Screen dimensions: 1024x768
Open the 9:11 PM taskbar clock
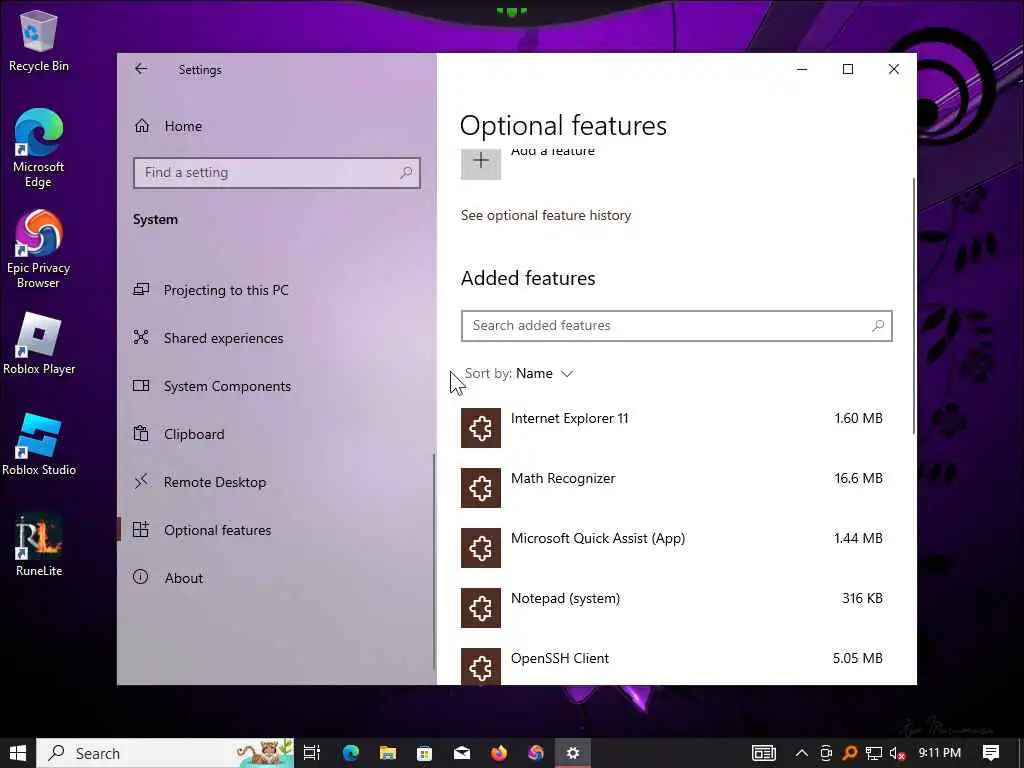[x=939, y=753]
